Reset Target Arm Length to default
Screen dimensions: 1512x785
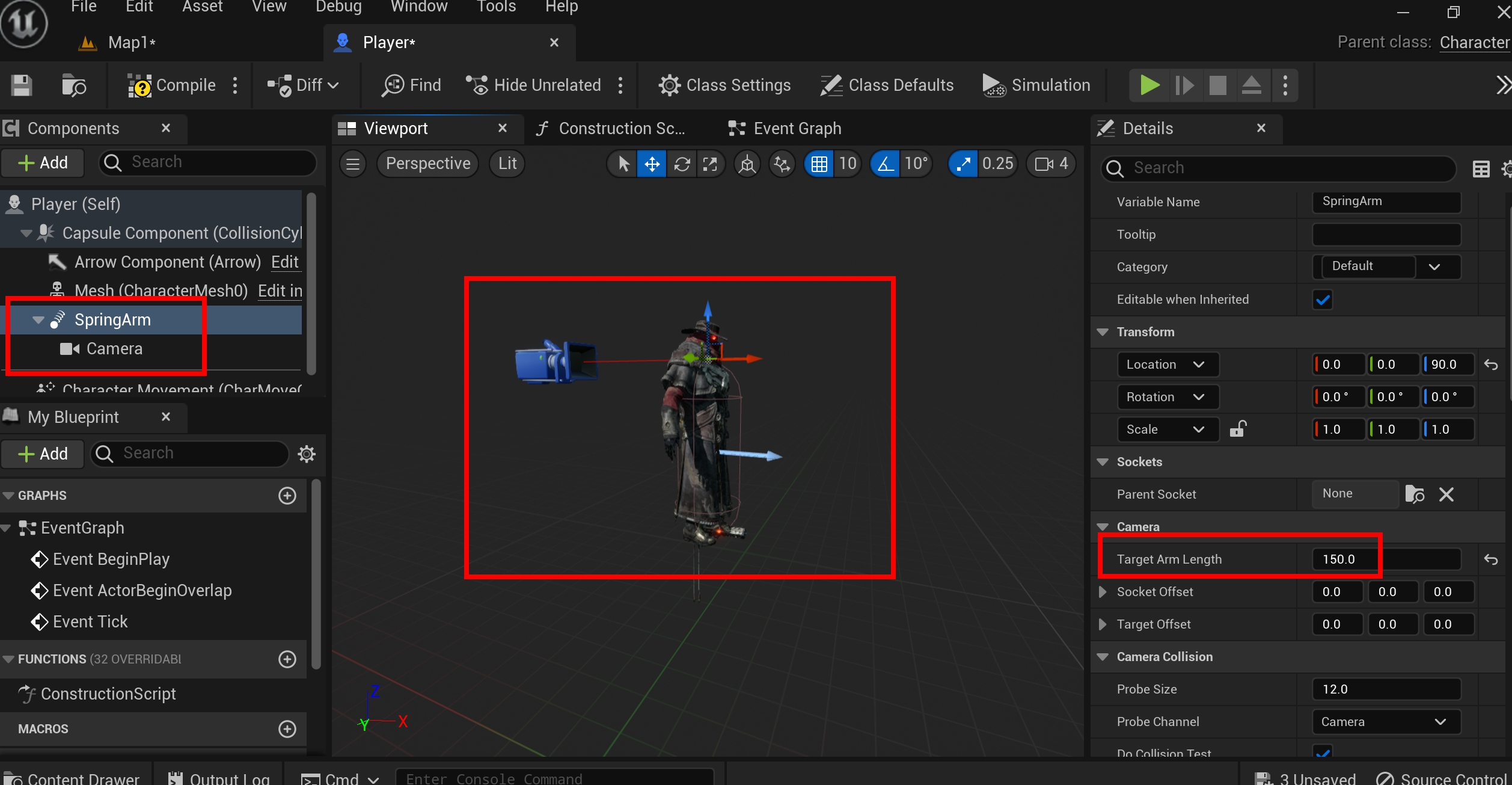click(1491, 559)
